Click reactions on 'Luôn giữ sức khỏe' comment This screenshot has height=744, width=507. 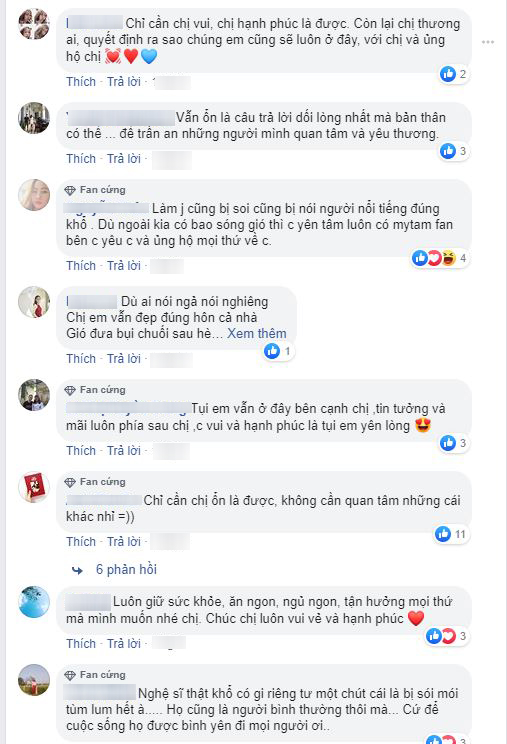tap(446, 636)
